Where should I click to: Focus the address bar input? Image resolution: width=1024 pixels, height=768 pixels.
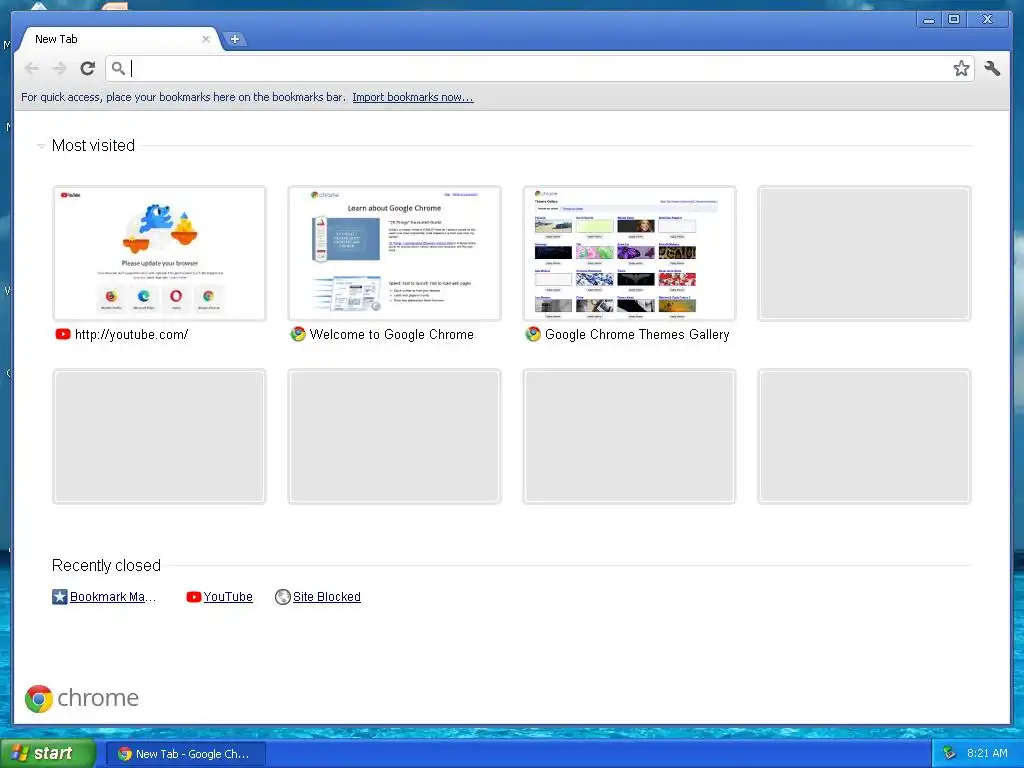pos(539,68)
